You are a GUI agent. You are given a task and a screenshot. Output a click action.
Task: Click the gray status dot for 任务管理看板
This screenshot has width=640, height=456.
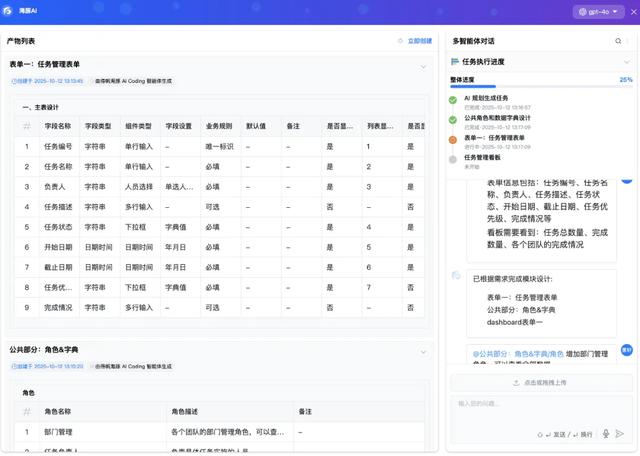click(453, 159)
